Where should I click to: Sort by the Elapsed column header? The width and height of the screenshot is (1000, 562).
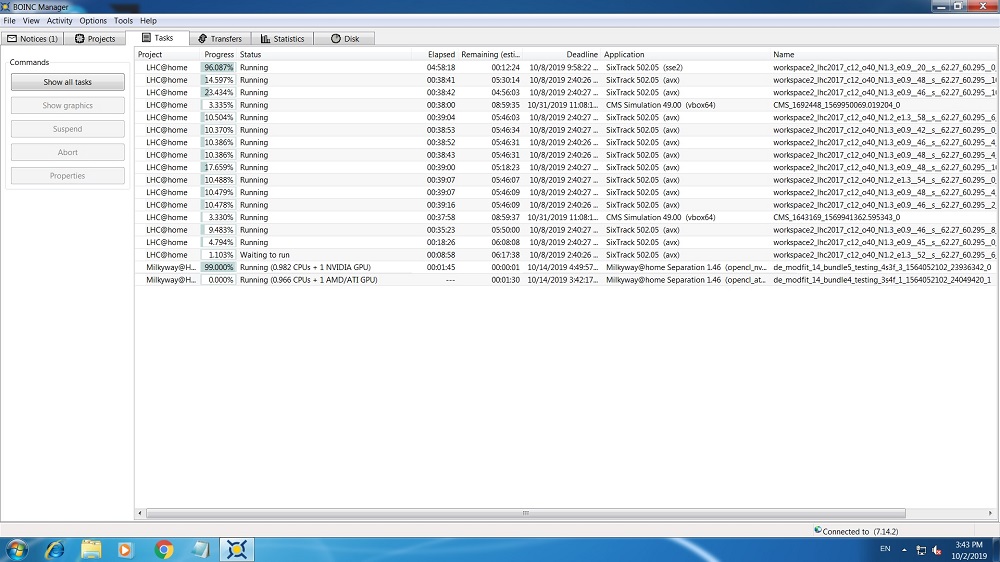[x=435, y=55]
